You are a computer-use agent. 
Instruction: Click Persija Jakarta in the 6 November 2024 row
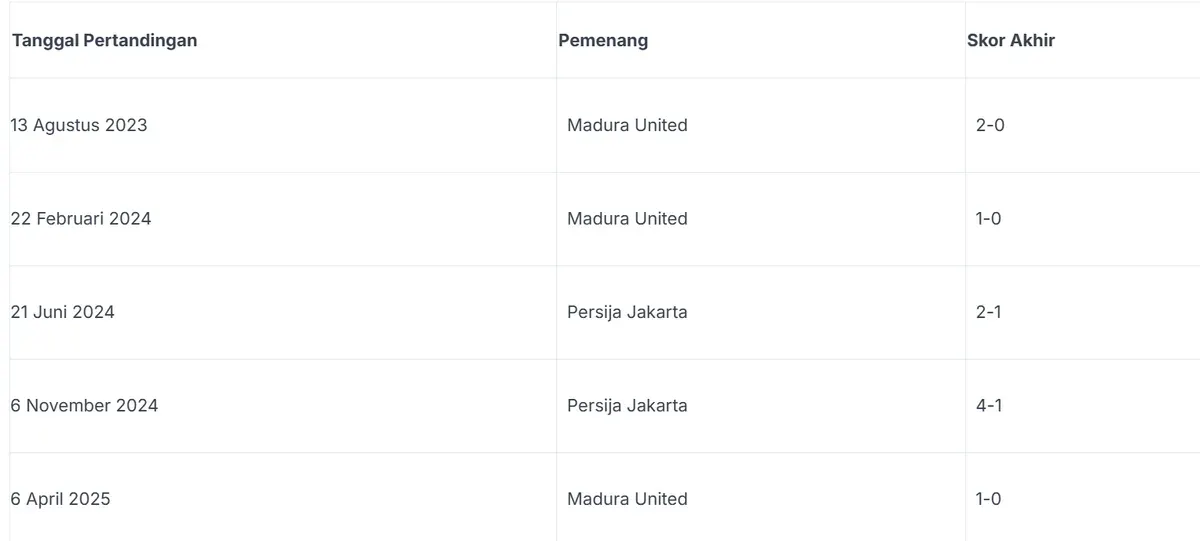pyautogui.click(x=627, y=405)
